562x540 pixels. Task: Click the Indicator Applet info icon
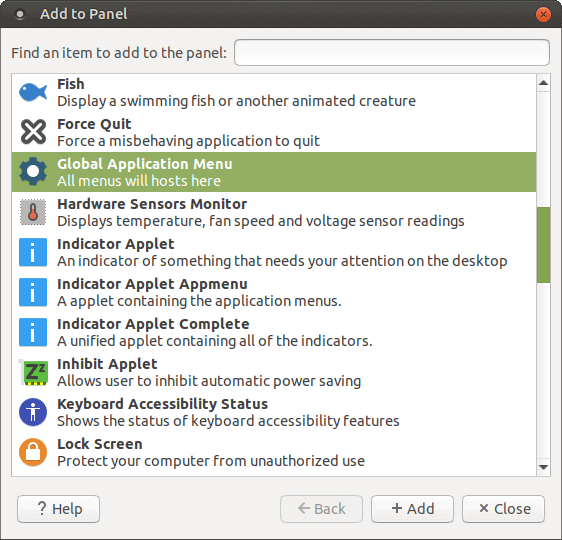33,252
